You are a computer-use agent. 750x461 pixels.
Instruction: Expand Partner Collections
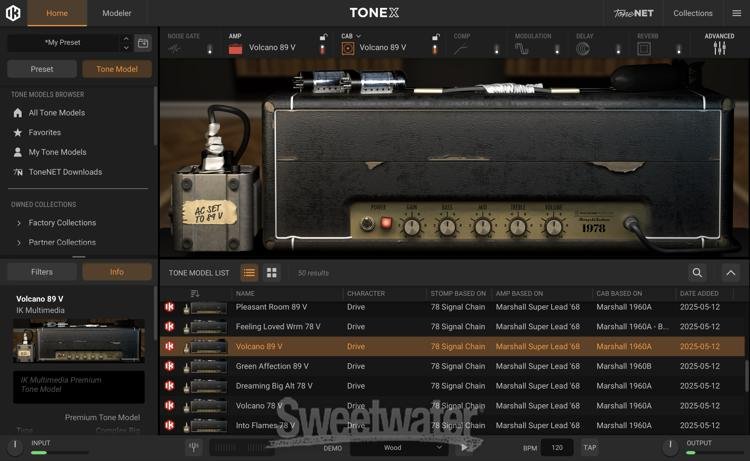[x=19, y=243]
